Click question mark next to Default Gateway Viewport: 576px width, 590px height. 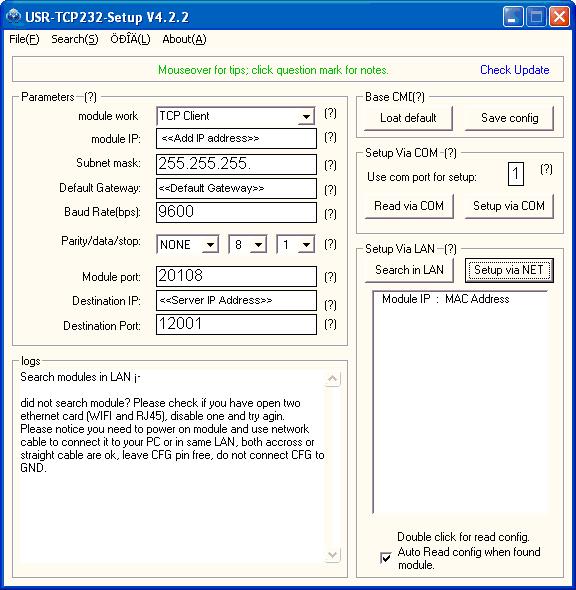330,190
